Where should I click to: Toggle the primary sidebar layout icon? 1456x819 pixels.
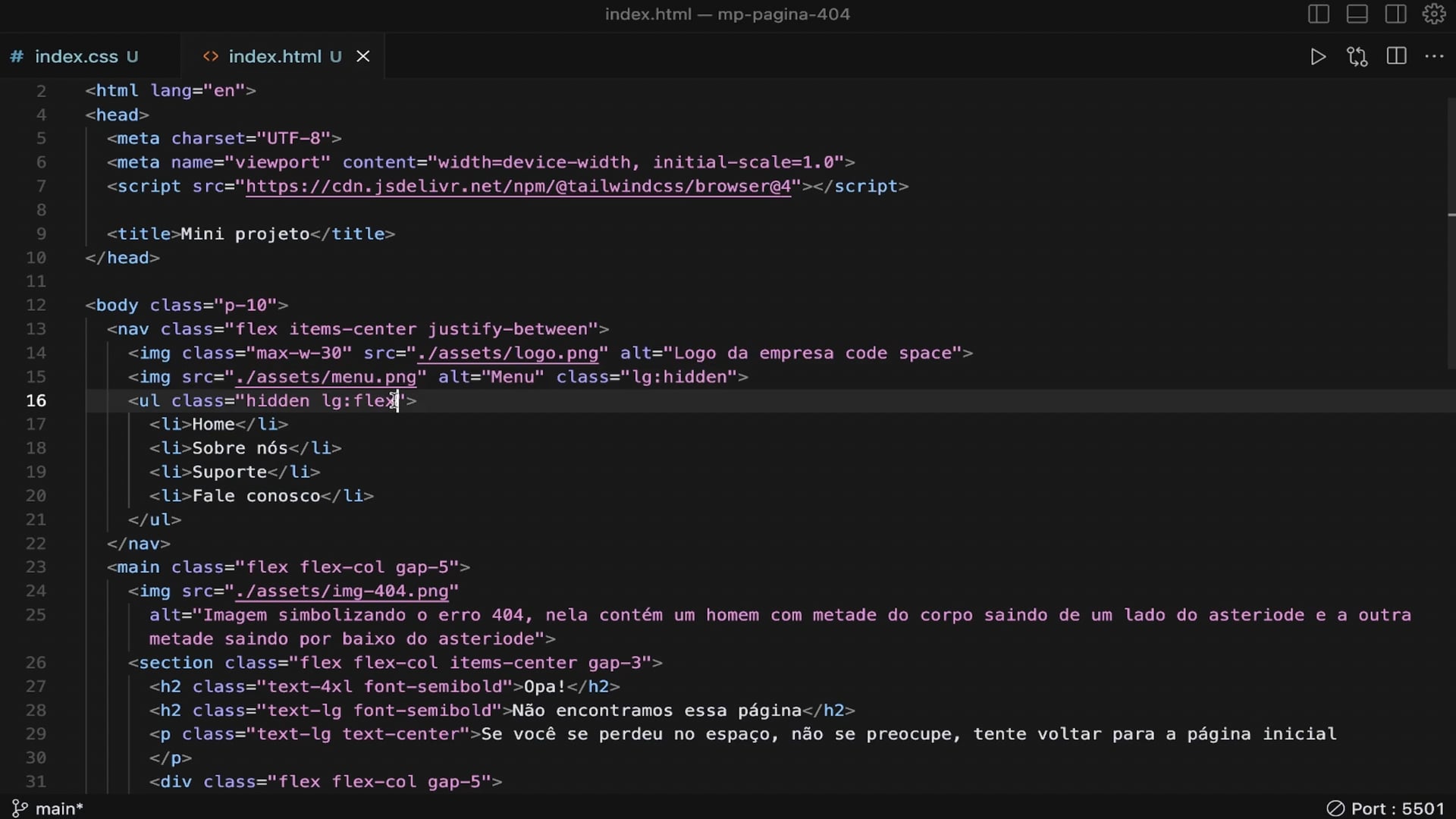click(x=1319, y=14)
